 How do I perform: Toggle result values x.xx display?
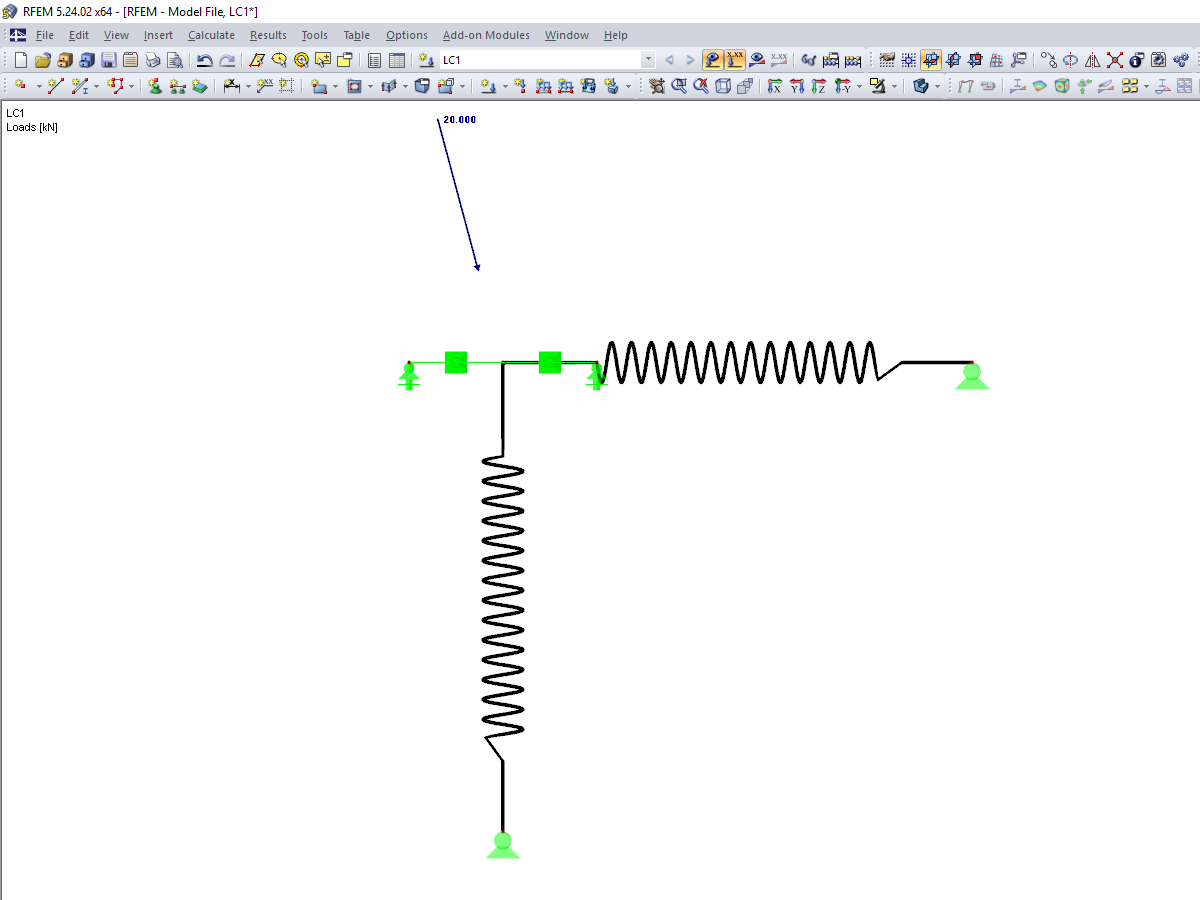click(779, 60)
